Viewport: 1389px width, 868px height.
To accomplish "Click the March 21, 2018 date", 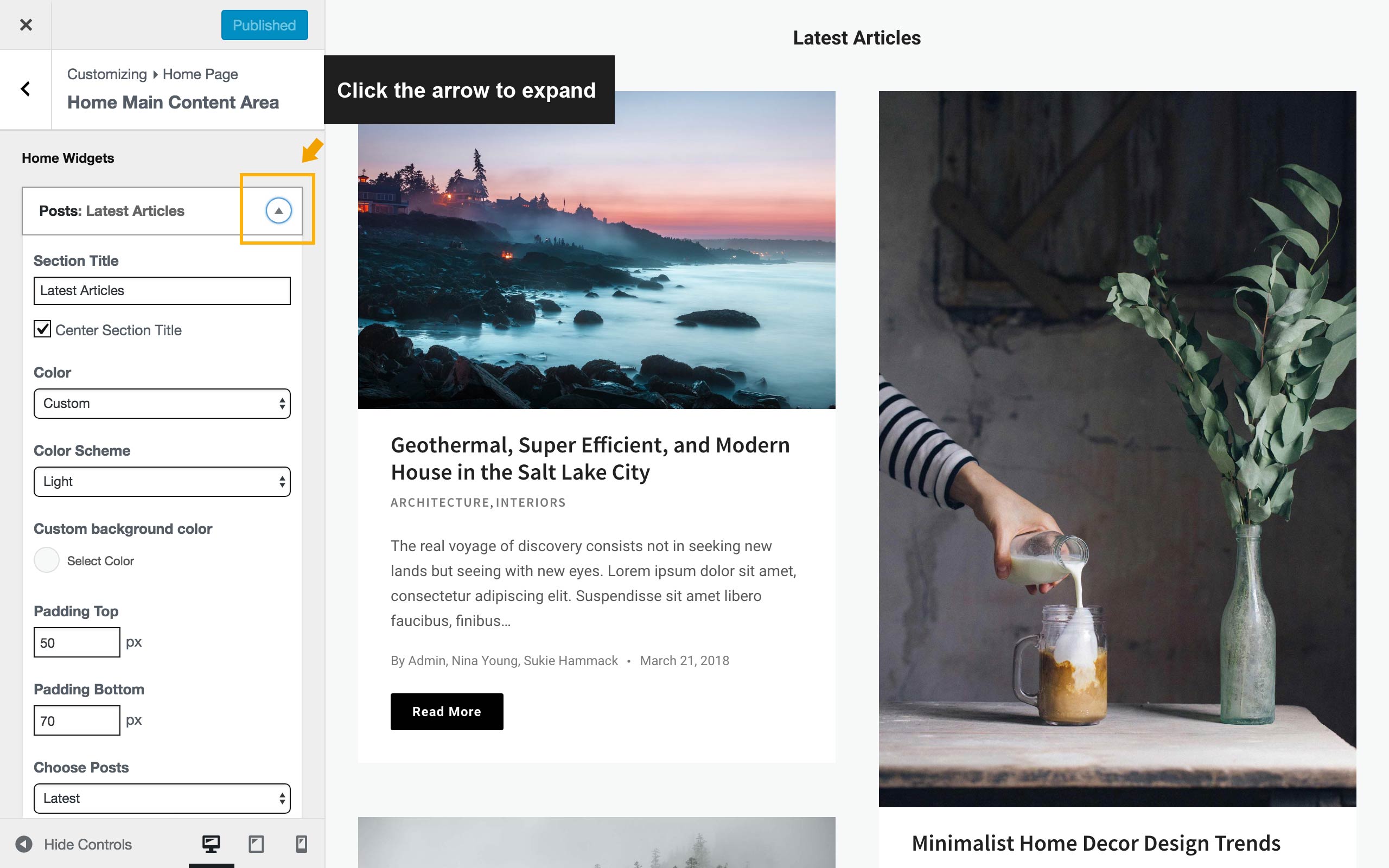I will tap(684, 661).
